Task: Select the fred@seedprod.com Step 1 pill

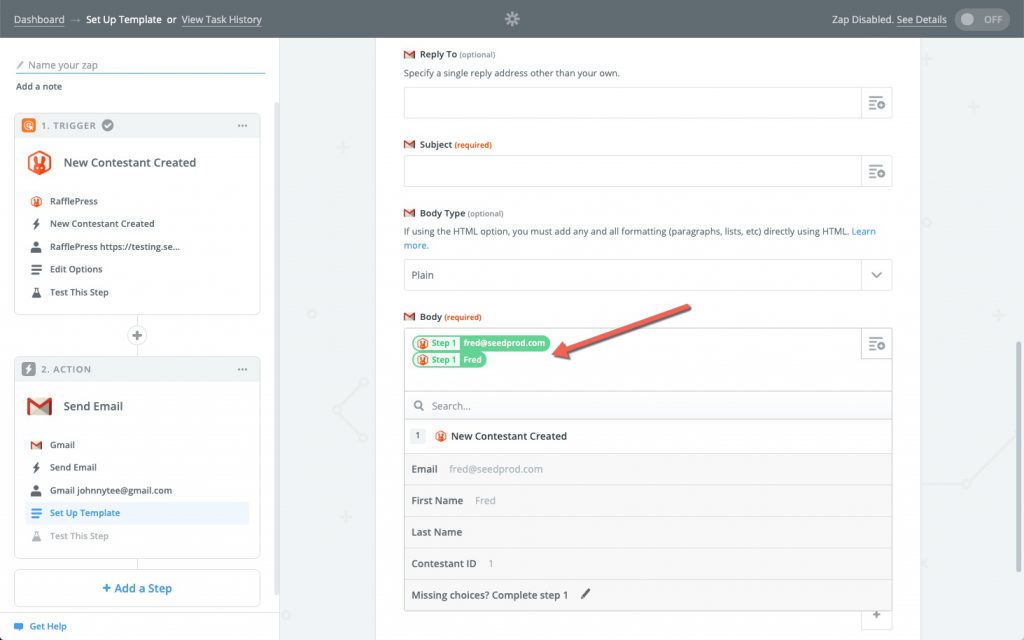Action: (x=481, y=343)
